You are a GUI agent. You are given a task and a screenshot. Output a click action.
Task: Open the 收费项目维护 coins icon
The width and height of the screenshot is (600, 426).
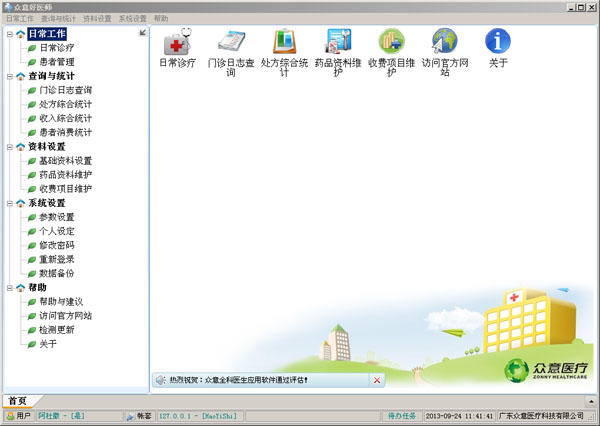tap(391, 41)
